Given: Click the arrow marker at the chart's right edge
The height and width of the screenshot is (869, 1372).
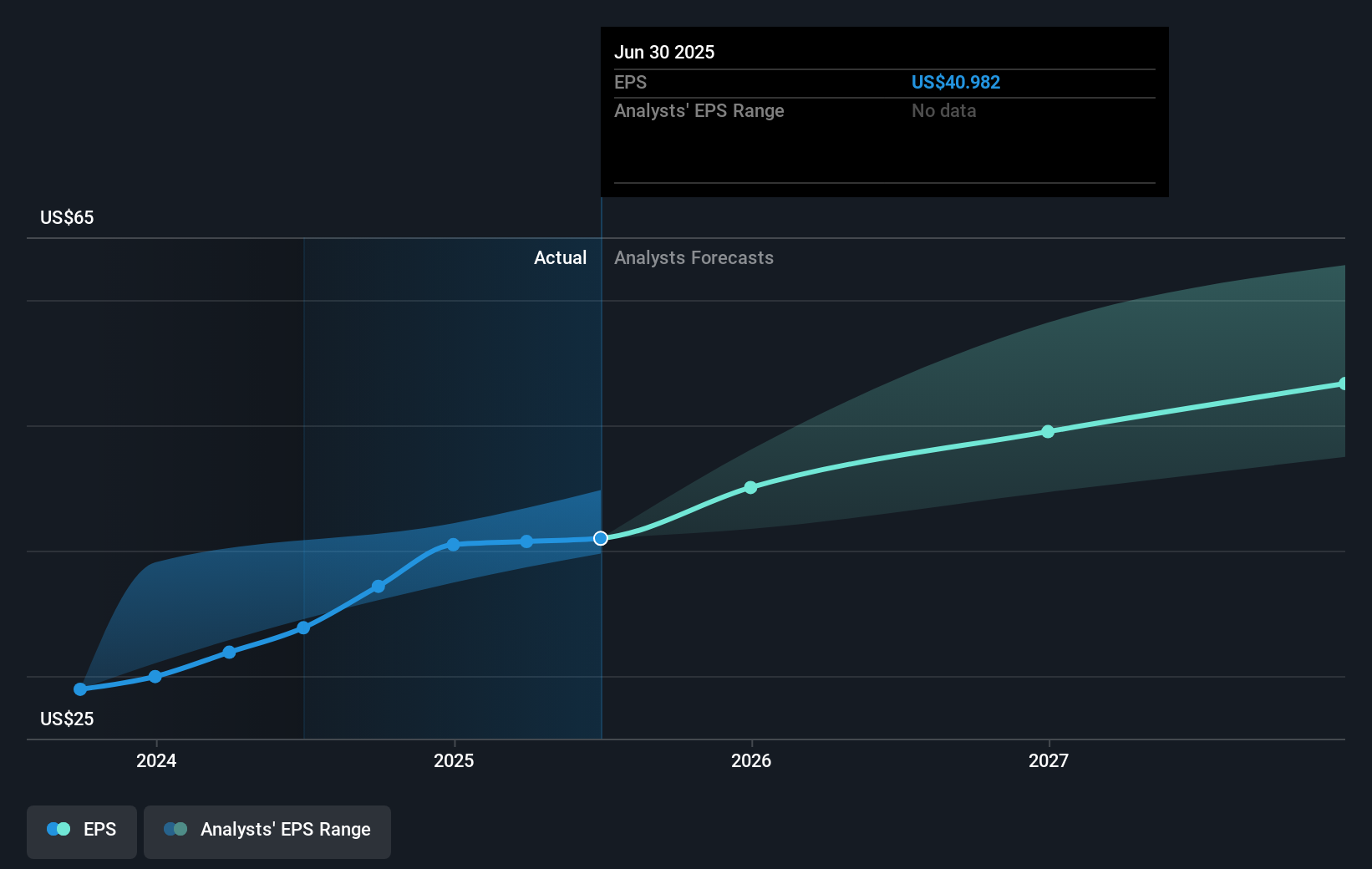Looking at the screenshot, I should (1343, 384).
